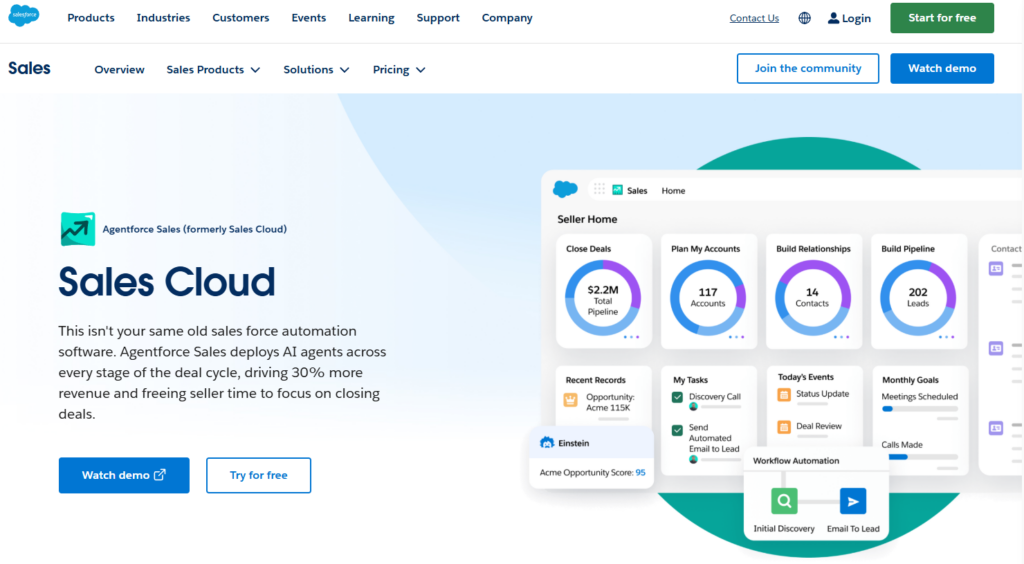Click the hero Watch demo button
The height and width of the screenshot is (564, 1024).
pyautogui.click(x=124, y=475)
